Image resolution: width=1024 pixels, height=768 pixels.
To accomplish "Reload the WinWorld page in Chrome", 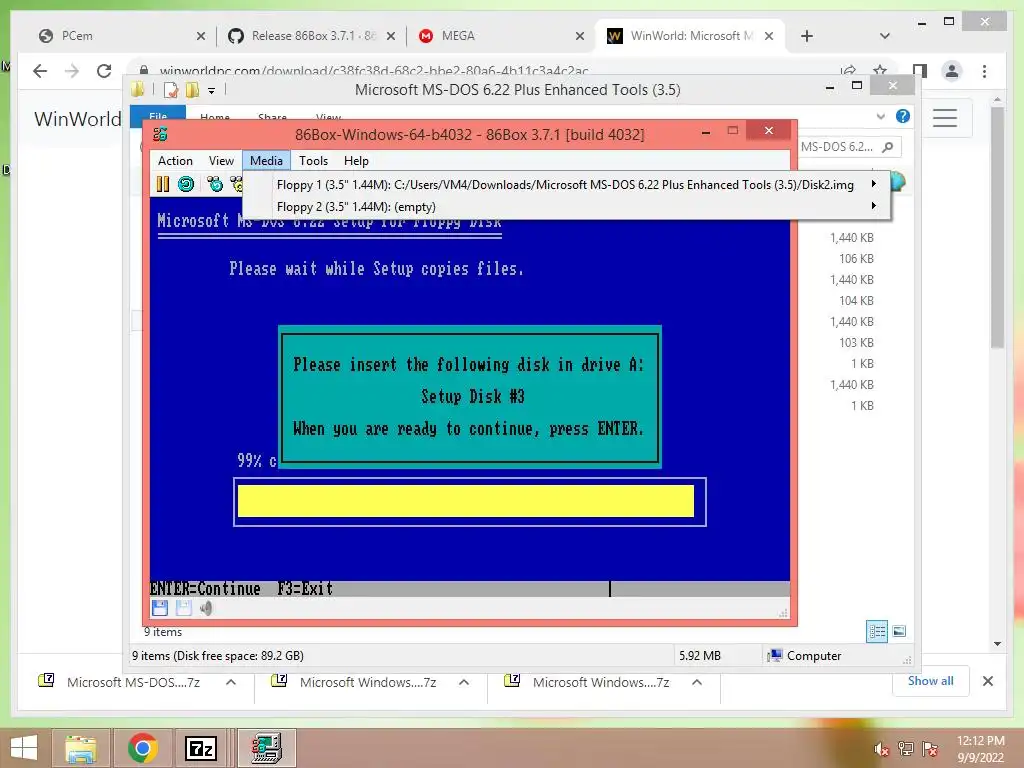I will click(x=104, y=71).
